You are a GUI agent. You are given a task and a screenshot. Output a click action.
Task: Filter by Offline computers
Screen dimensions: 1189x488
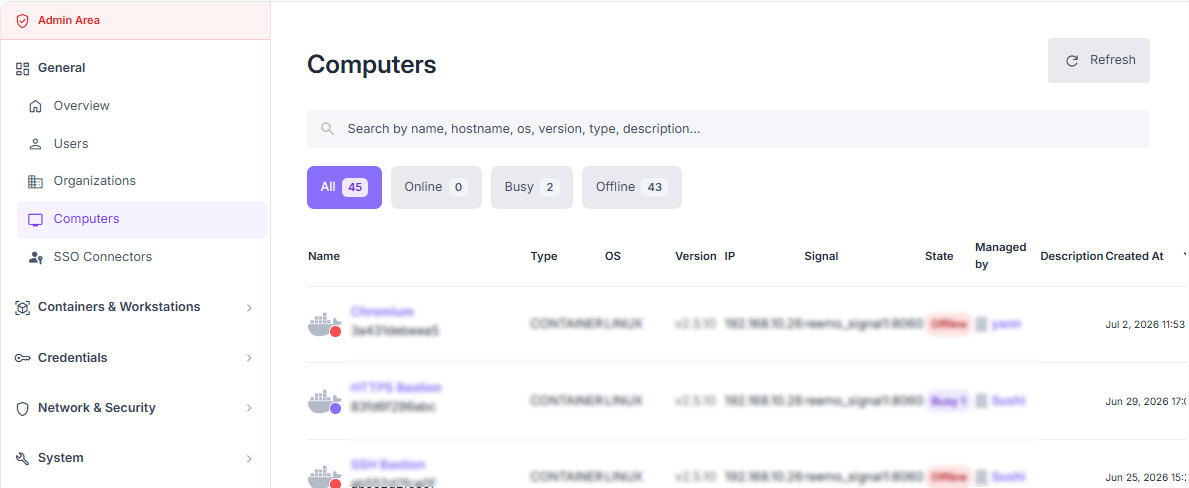click(632, 187)
